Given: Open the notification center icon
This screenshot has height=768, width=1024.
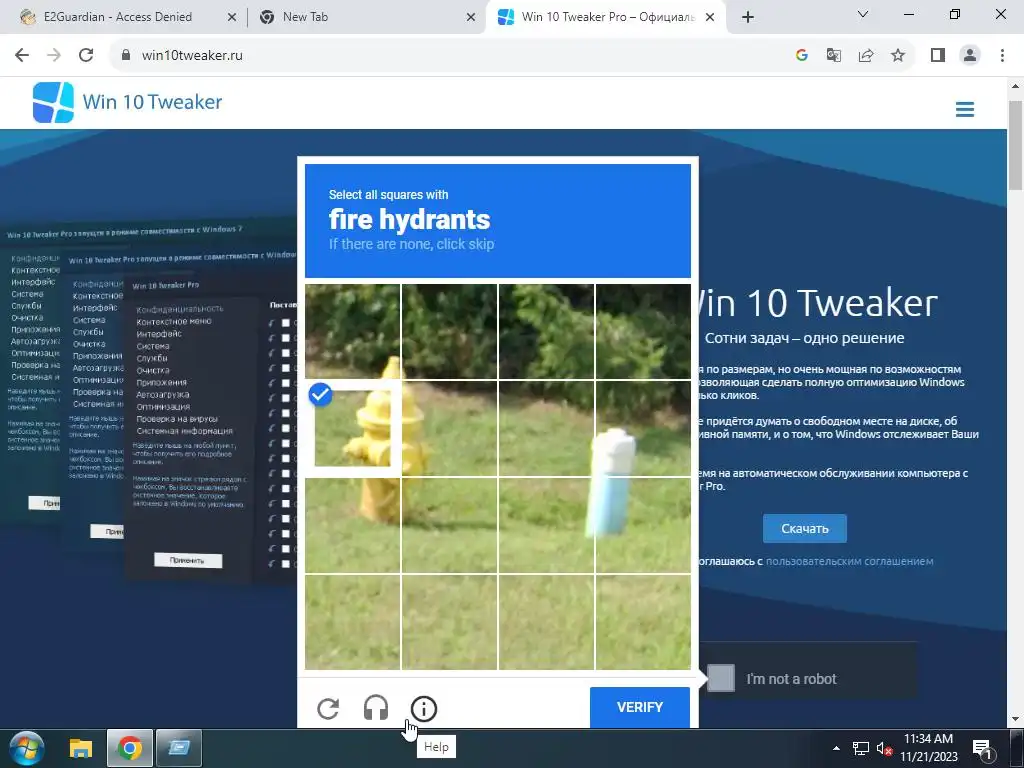Looking at the screenshot, I should pos(982,748).
